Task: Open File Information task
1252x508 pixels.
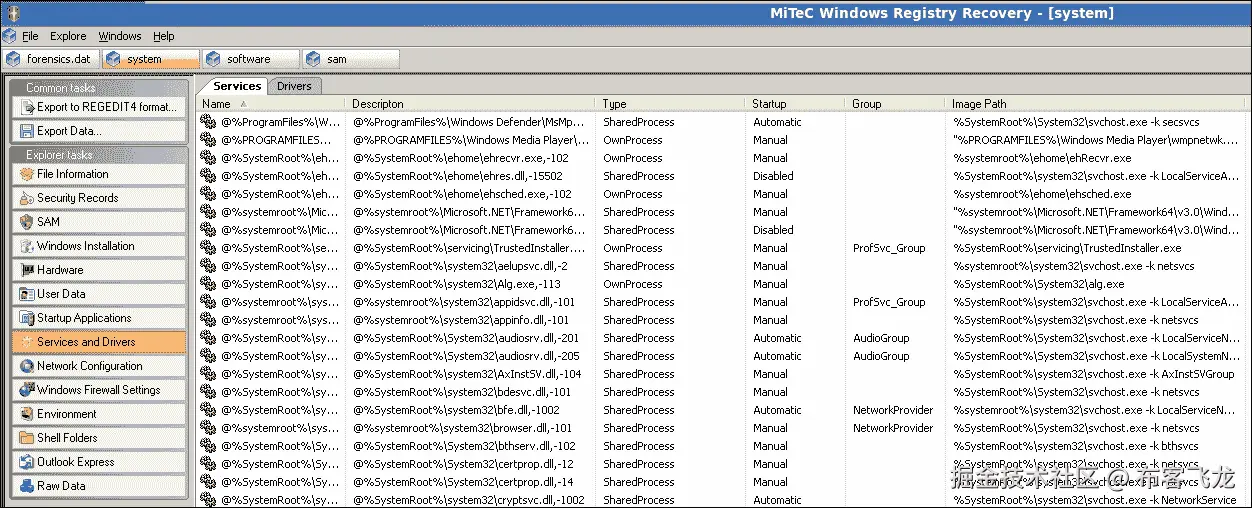Action: coord(98,174)
